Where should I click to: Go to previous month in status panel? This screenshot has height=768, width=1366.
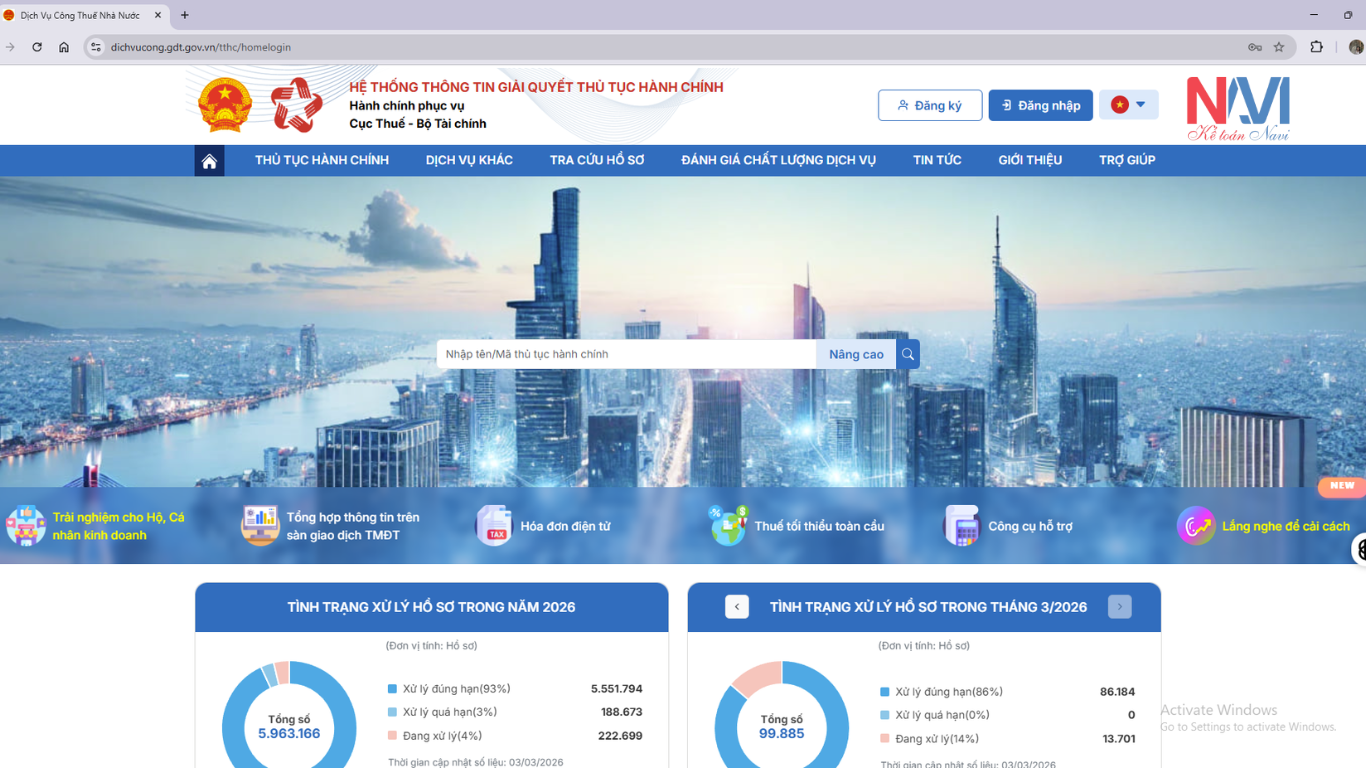click(737, 607)
